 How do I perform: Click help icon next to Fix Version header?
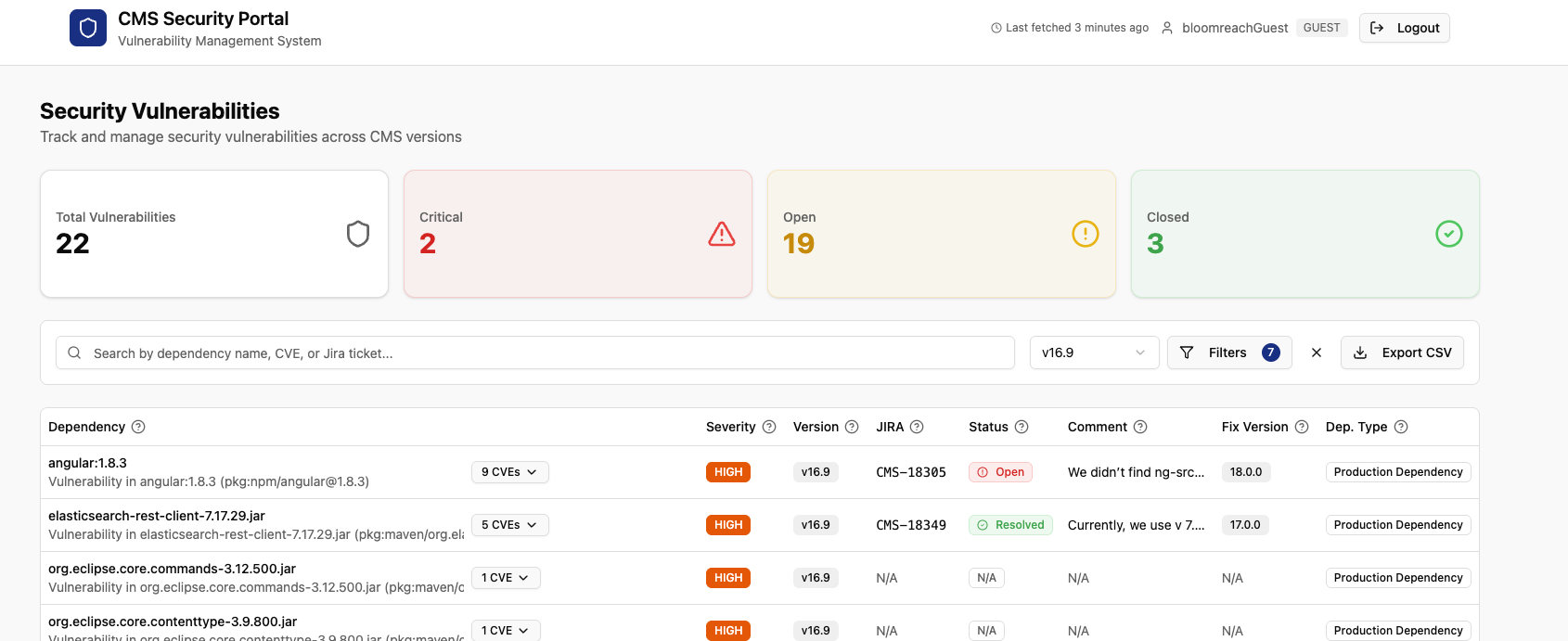(1302, 427)
